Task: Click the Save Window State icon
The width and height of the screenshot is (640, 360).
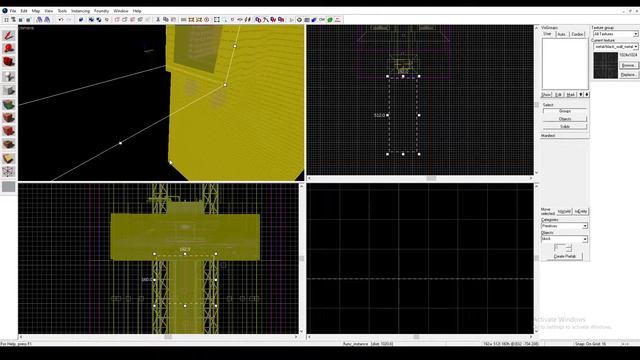Action: (x=47, y=20)
